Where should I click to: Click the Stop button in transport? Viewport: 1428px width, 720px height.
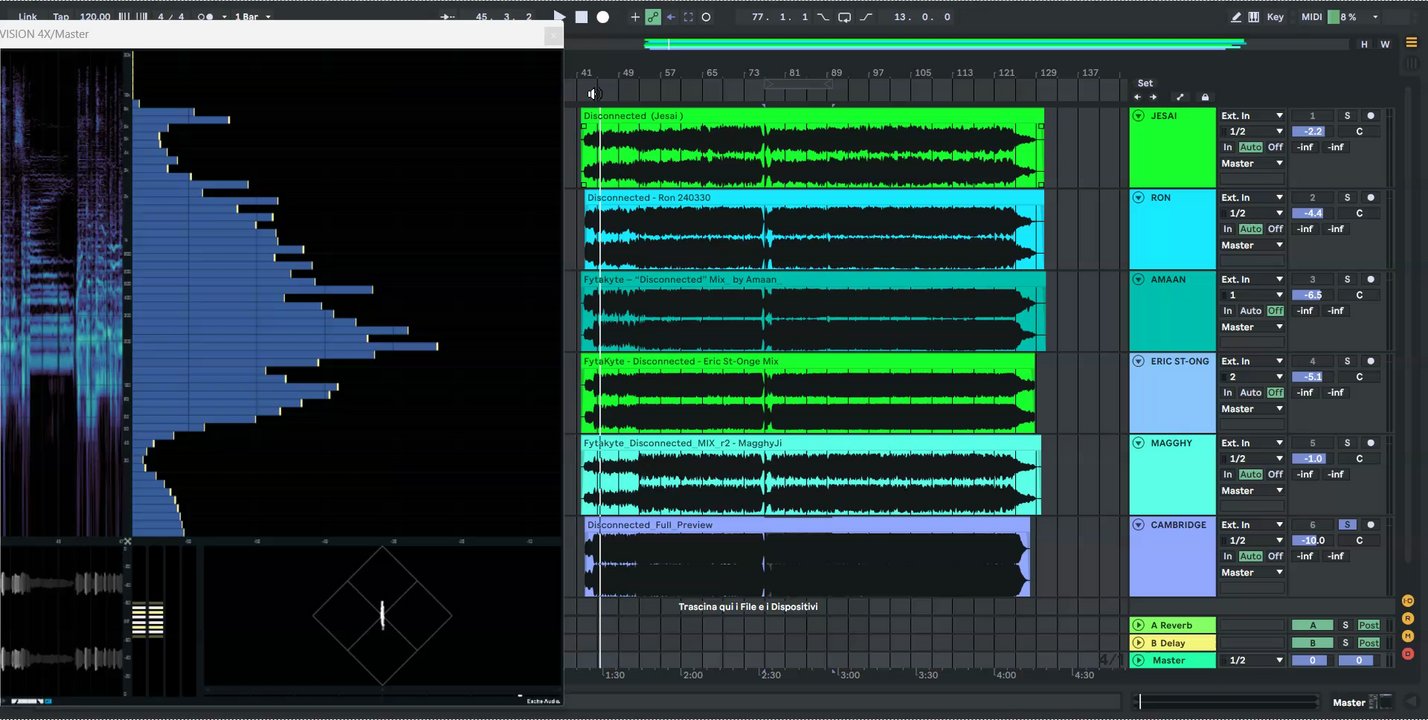(581, 17)
